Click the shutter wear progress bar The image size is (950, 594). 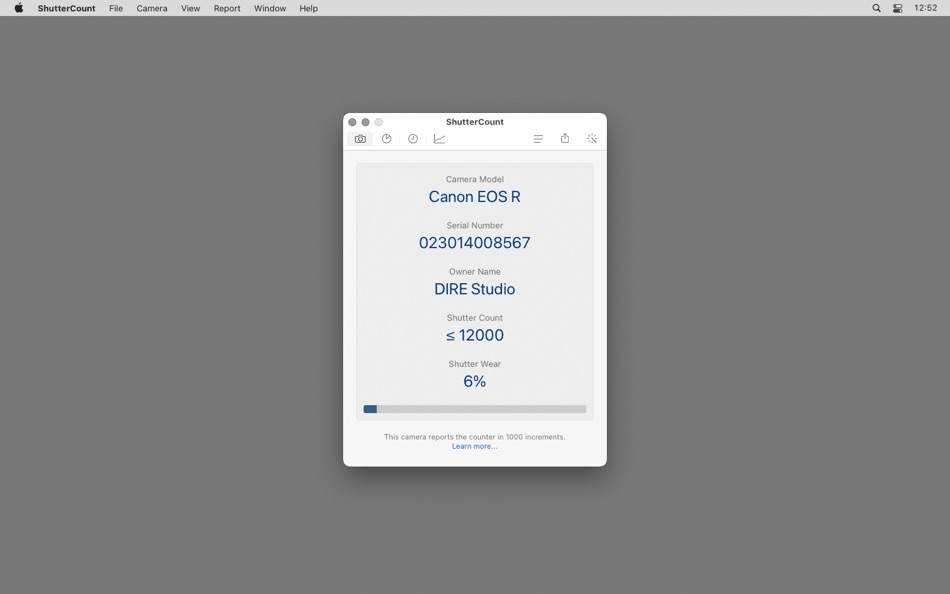[x=474, y=409]
